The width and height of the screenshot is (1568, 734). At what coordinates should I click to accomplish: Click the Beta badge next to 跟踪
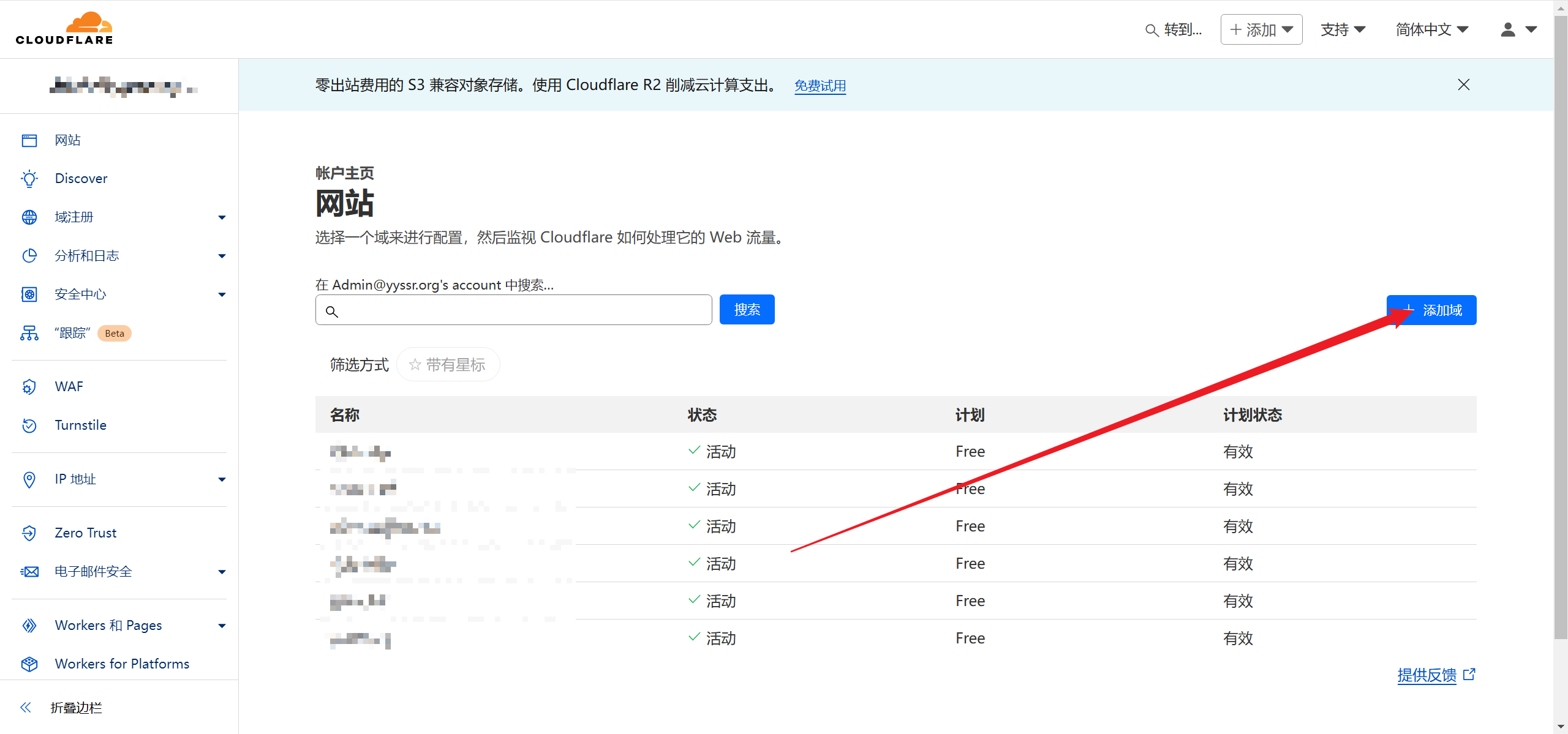115,333
